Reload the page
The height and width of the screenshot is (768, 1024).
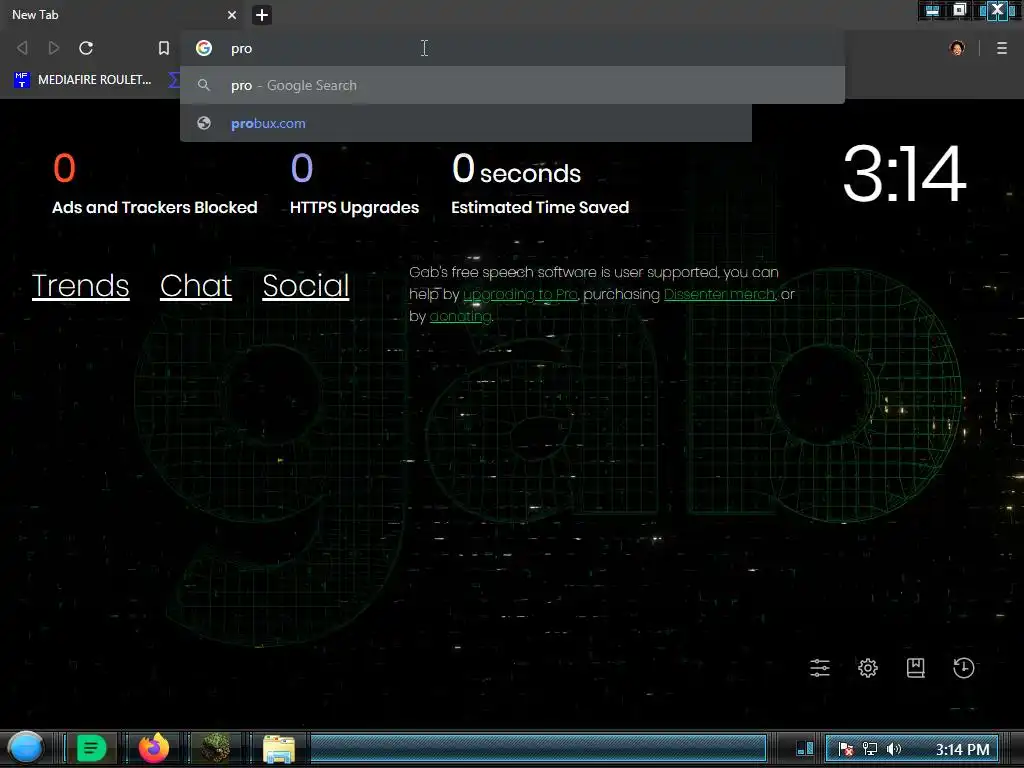86,48
